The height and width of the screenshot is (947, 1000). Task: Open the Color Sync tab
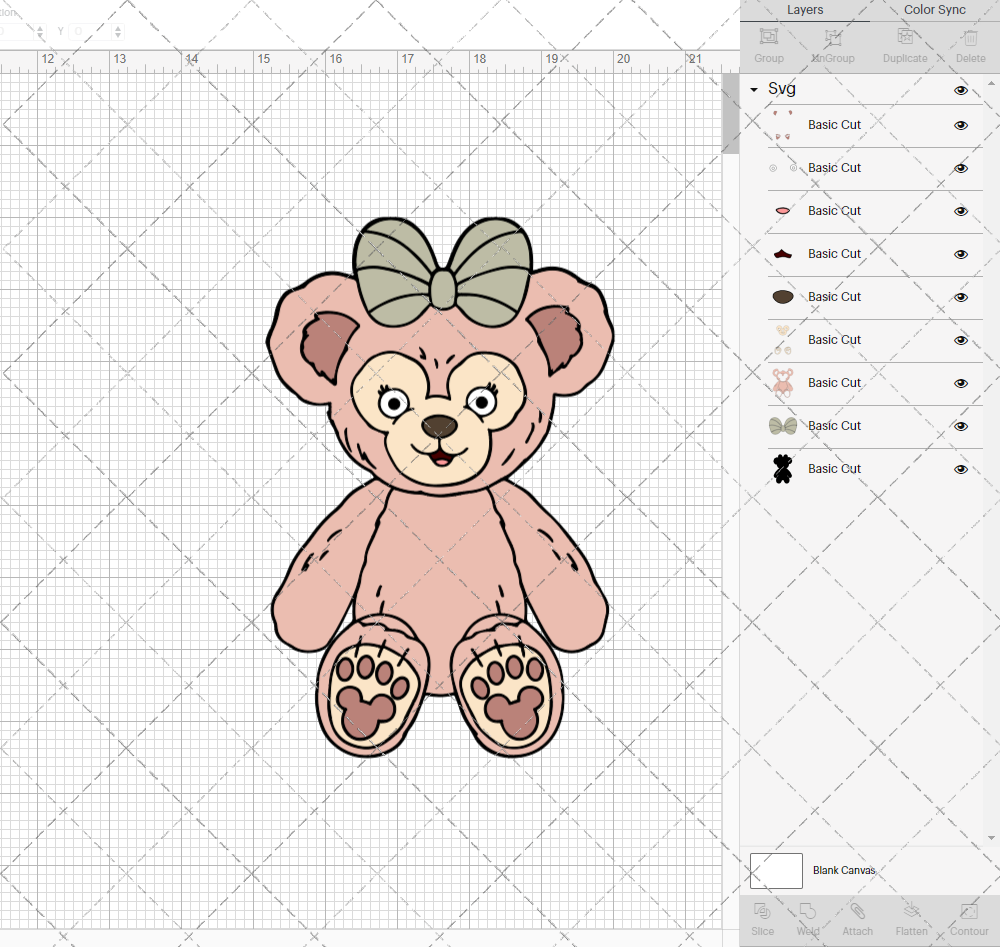point(934,10)
